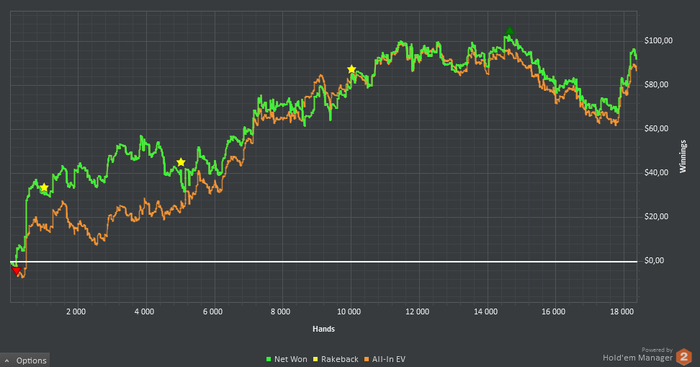Click the 18 000 hands axis label

click(622, 312)
